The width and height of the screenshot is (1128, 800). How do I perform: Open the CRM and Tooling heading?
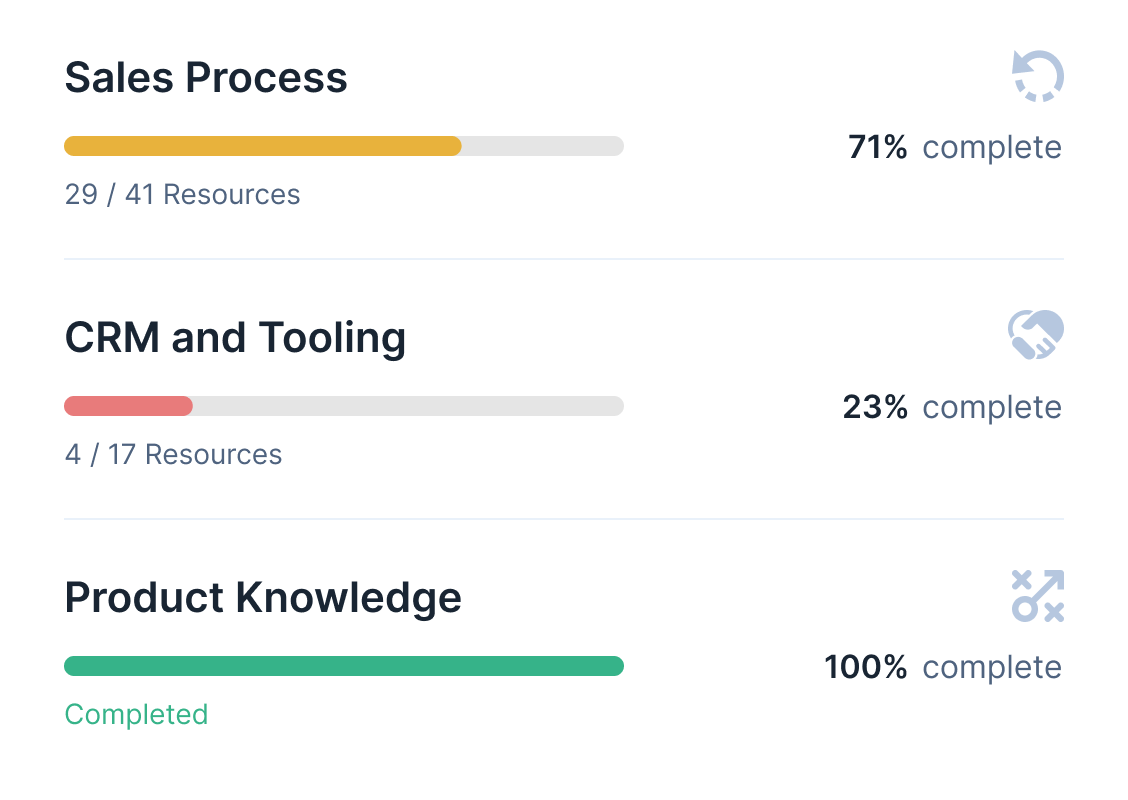[x=235, y=338]
